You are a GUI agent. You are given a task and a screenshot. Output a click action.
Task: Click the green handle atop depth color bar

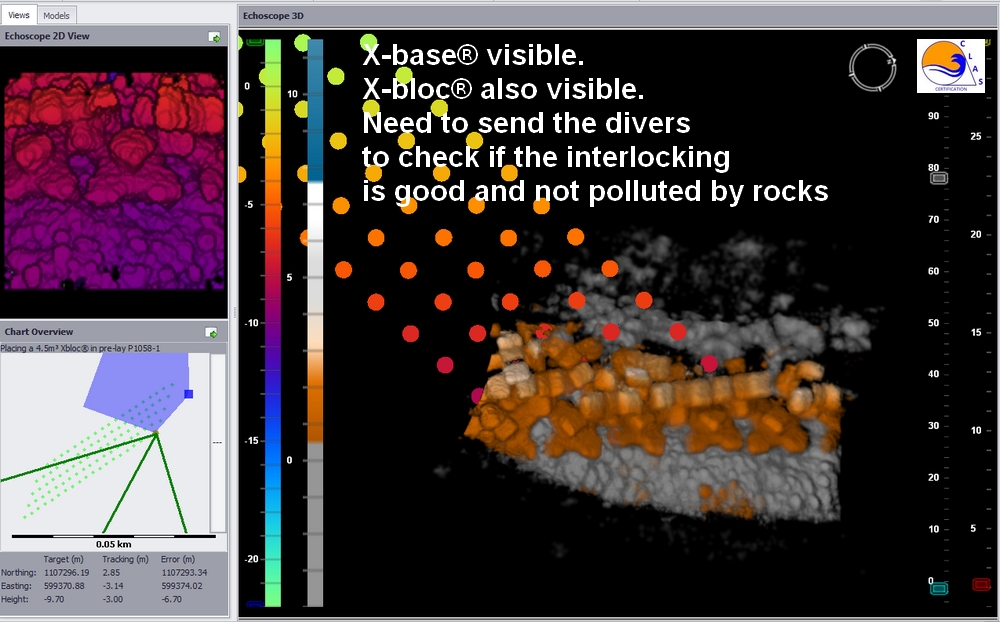(255, 42)
